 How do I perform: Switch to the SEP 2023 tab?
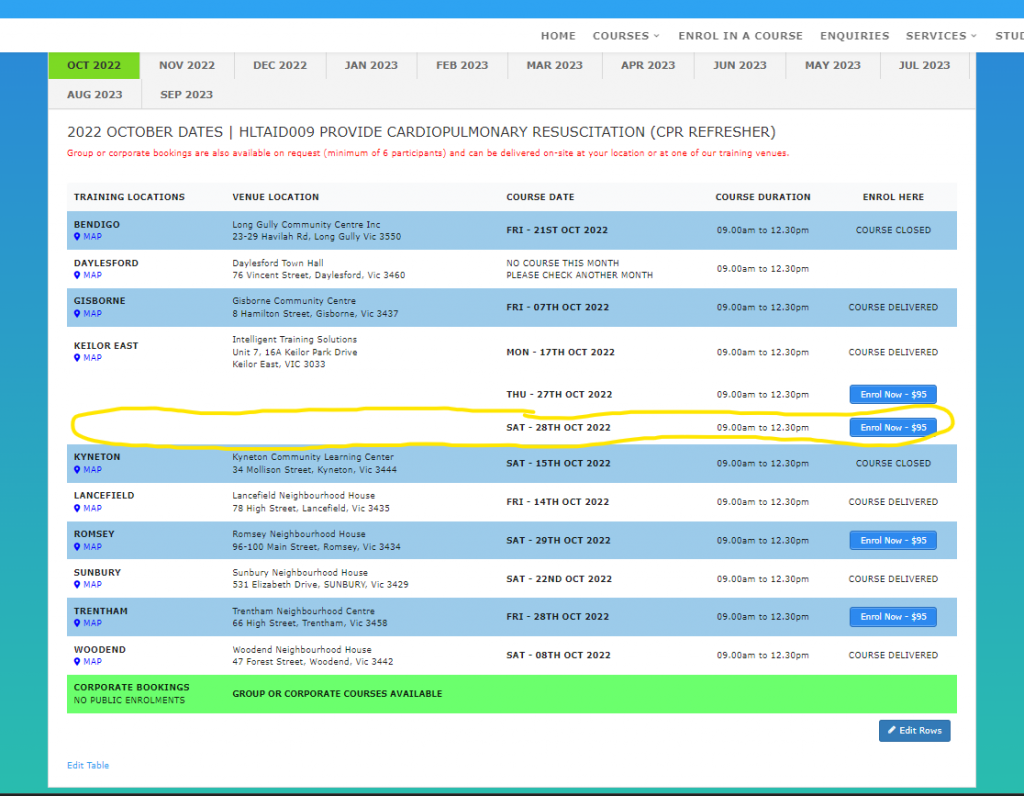[x=187, y=95]
